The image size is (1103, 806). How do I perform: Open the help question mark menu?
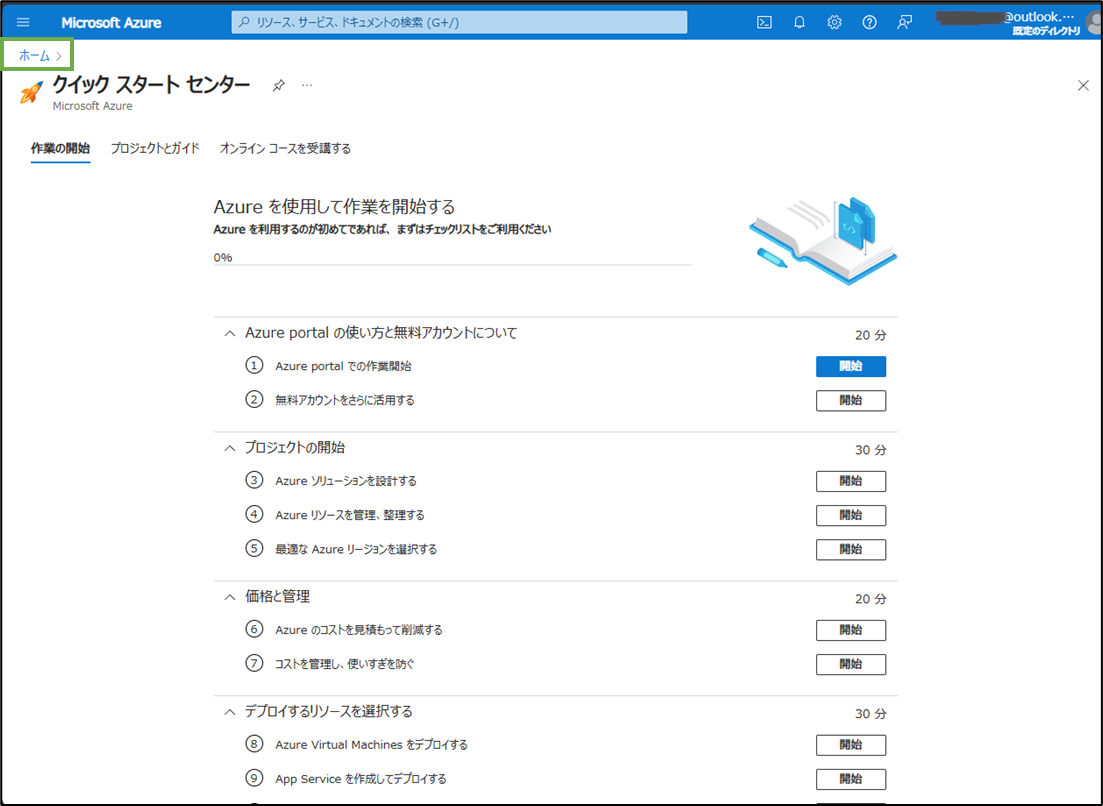click(x=869, y=23)
